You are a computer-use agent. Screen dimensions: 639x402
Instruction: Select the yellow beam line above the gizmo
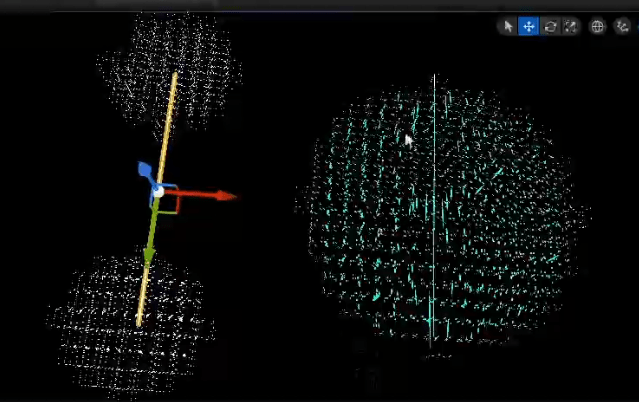[x=169, y=120]
